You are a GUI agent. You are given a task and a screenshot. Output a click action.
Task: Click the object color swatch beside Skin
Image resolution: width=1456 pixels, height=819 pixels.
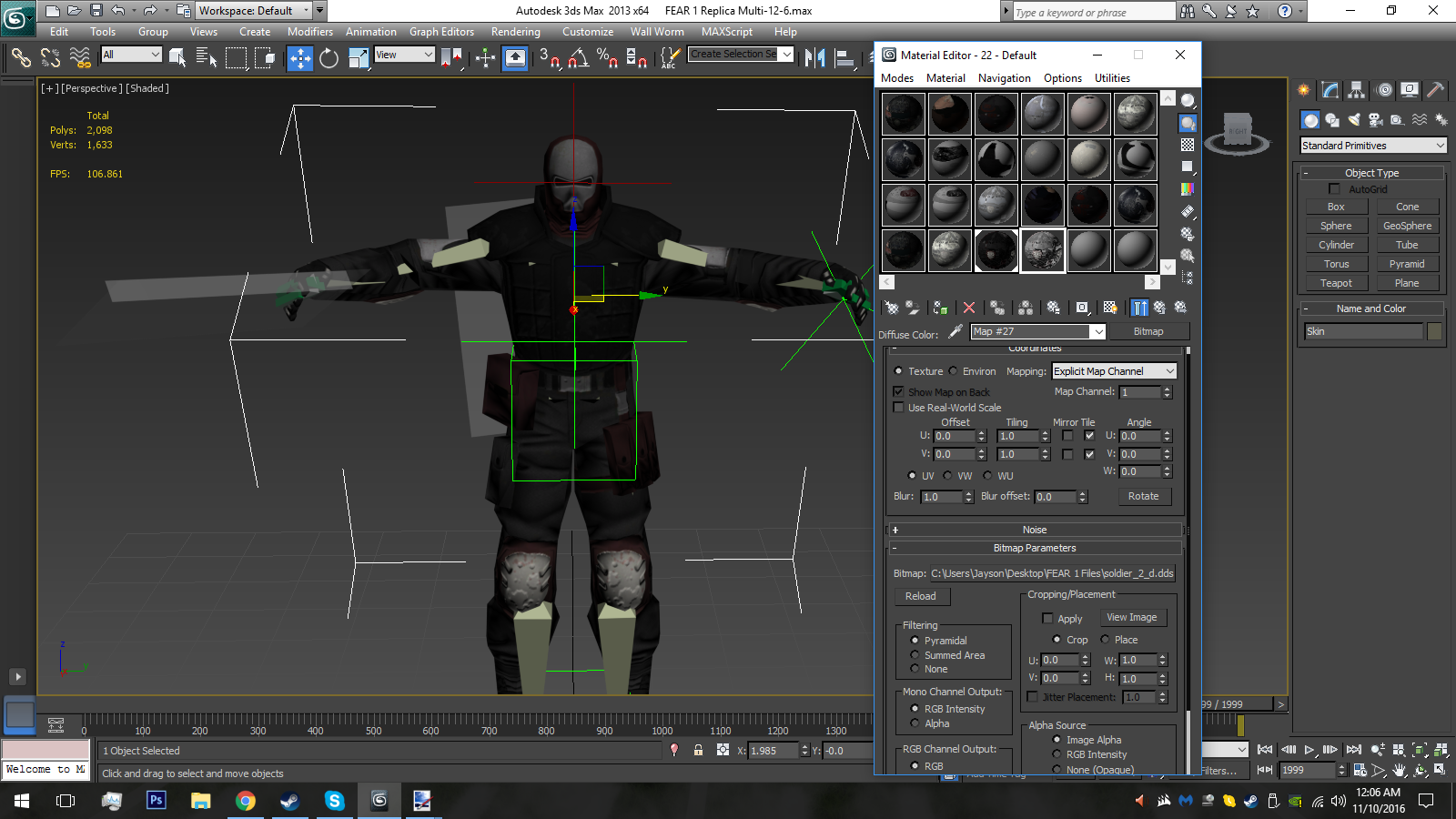(x=1434, y=331)
